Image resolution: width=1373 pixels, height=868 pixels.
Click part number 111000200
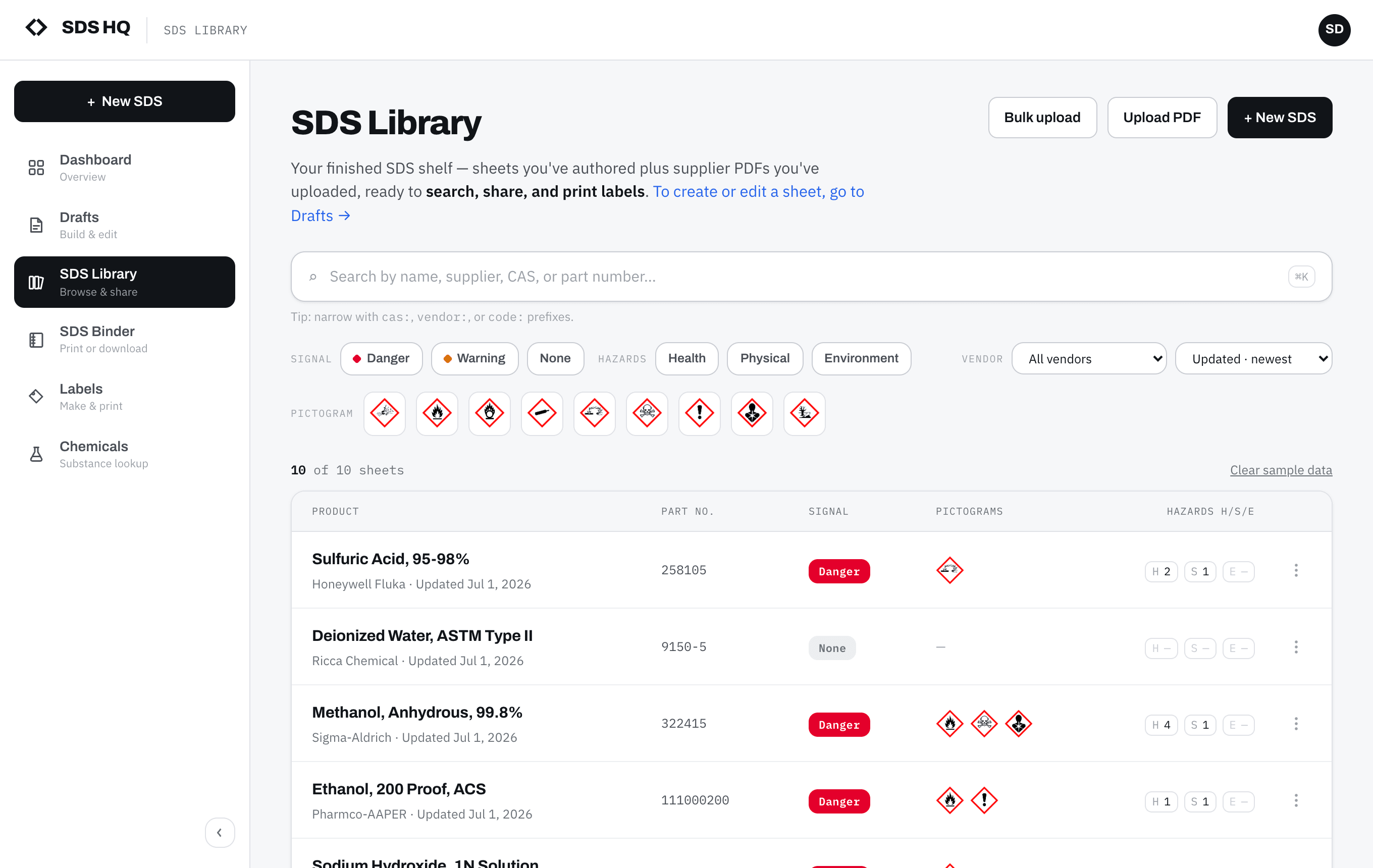(695, 801)
